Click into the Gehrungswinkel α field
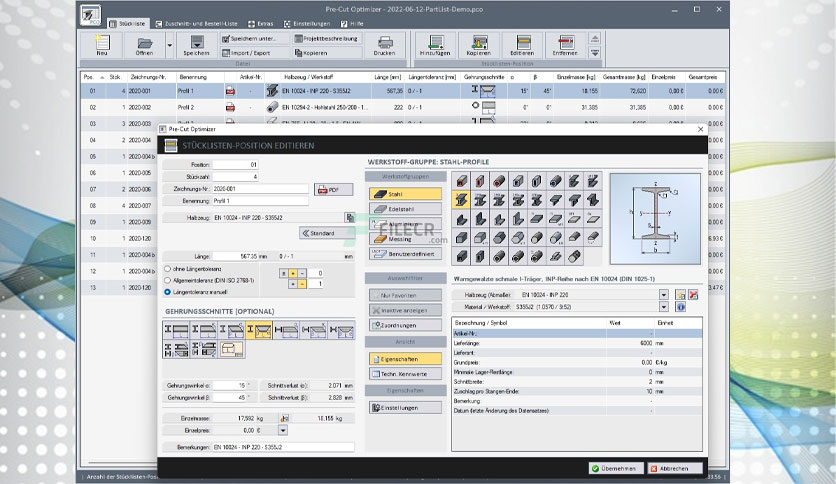836x484 pixels. click(x=230, y=385)
